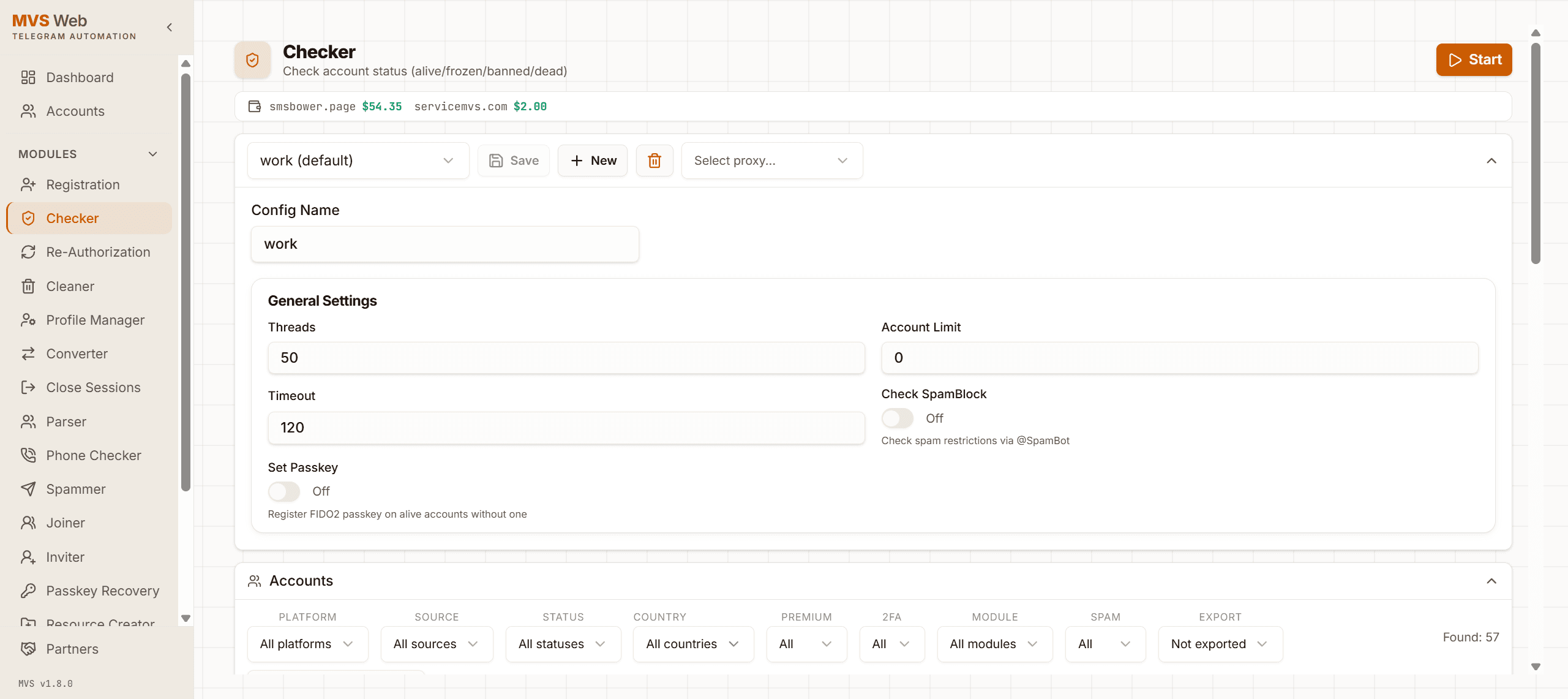Viewport: 1568px width, 699px height.
Task: Click the wallet icon in balance bar
Action: 255,107
